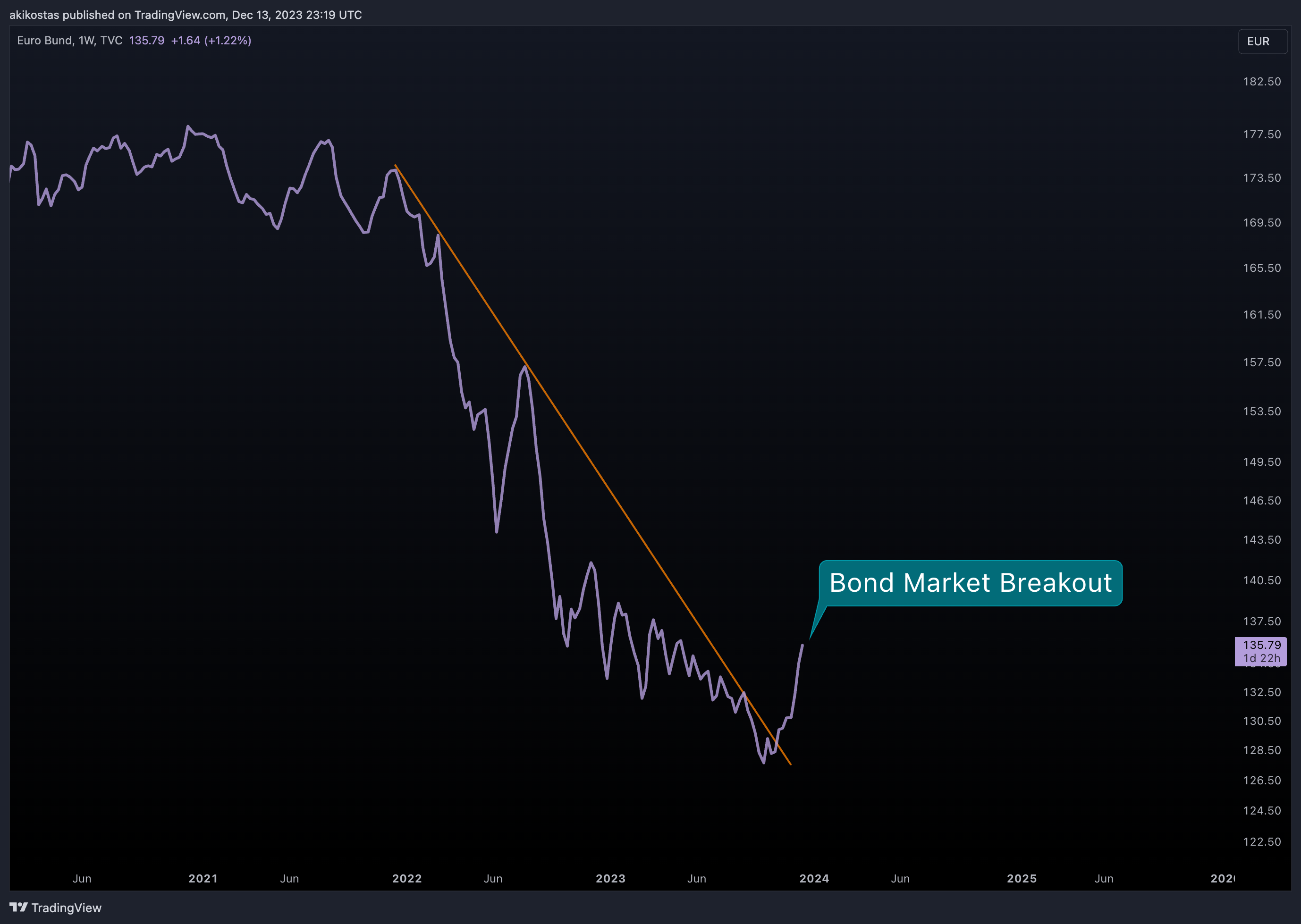Click the +1.64 change value
The width and height of the screenshot is (1301, 924).
point(186,41)
